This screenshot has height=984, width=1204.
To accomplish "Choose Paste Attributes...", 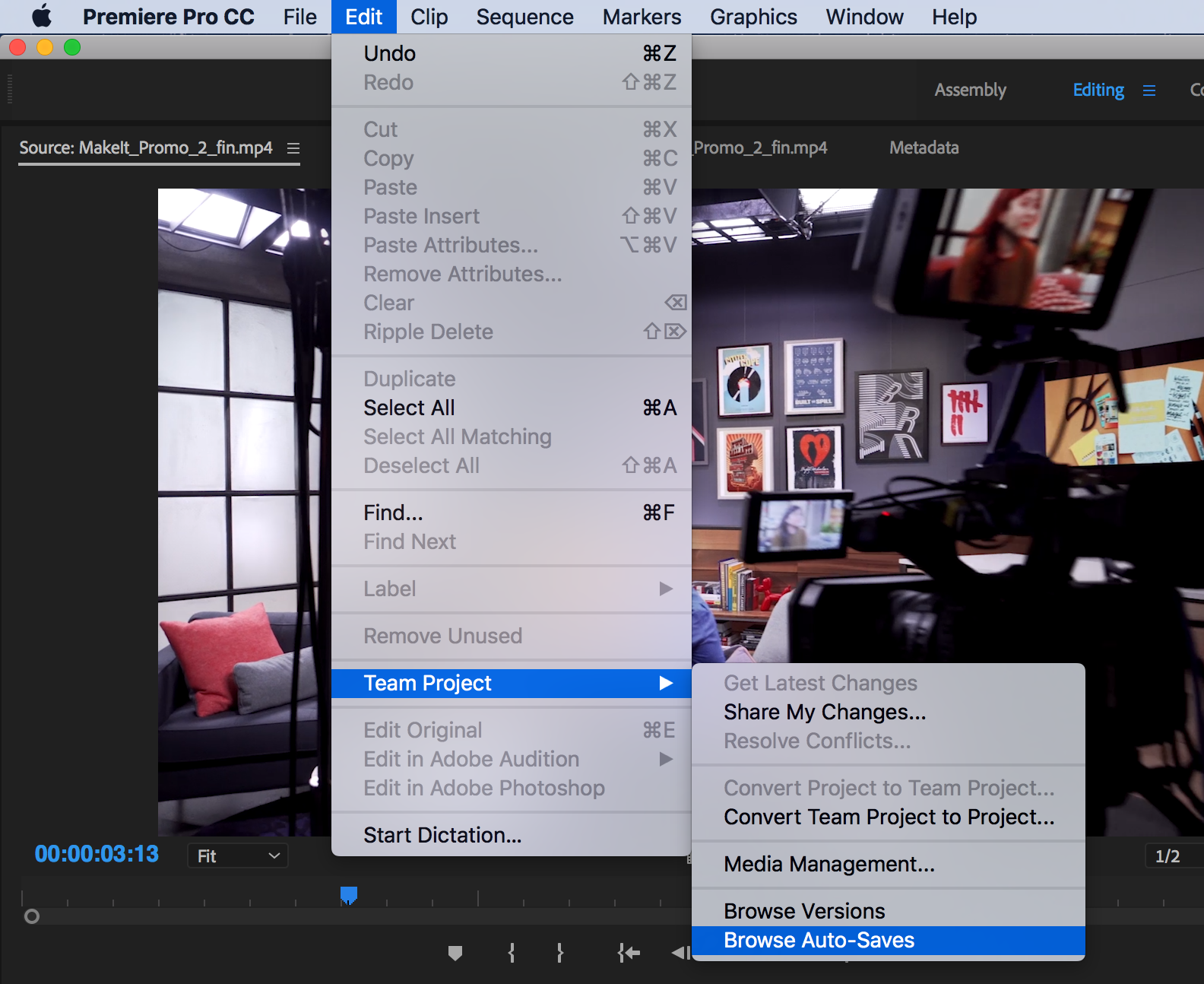I will pyautogui.click(x=512, y=245).
